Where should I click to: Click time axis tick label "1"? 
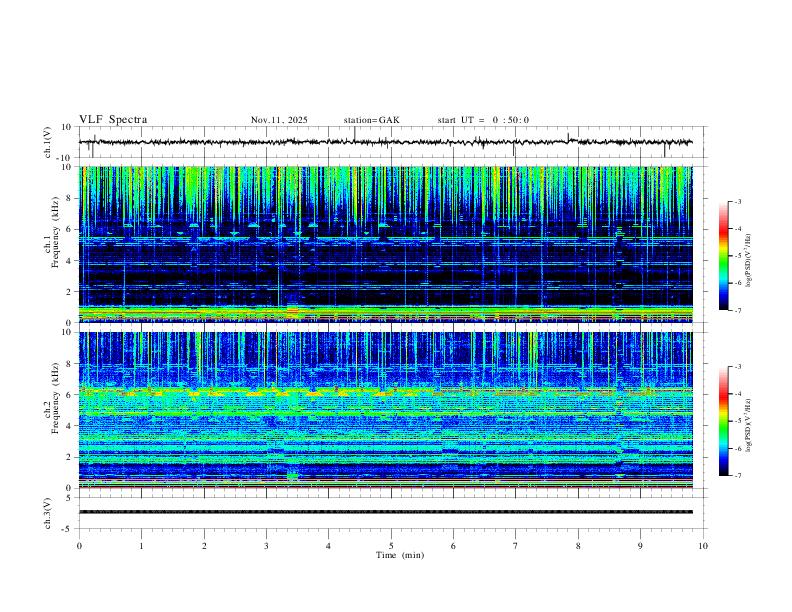coord(141,546)
